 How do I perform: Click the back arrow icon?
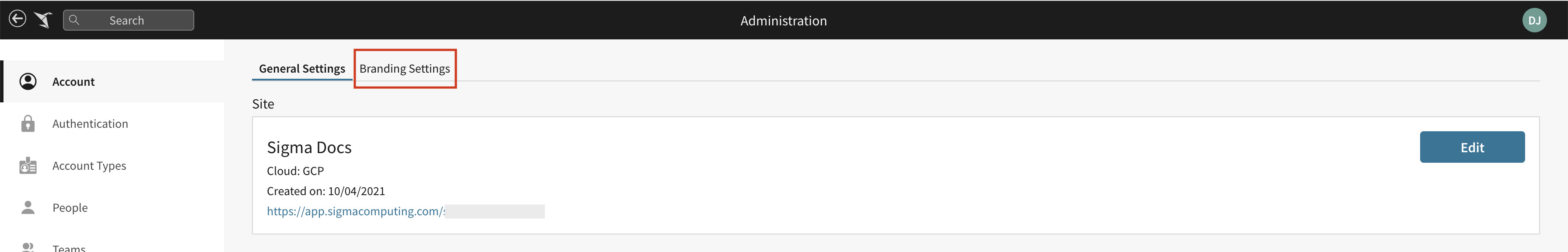point(17,19)
